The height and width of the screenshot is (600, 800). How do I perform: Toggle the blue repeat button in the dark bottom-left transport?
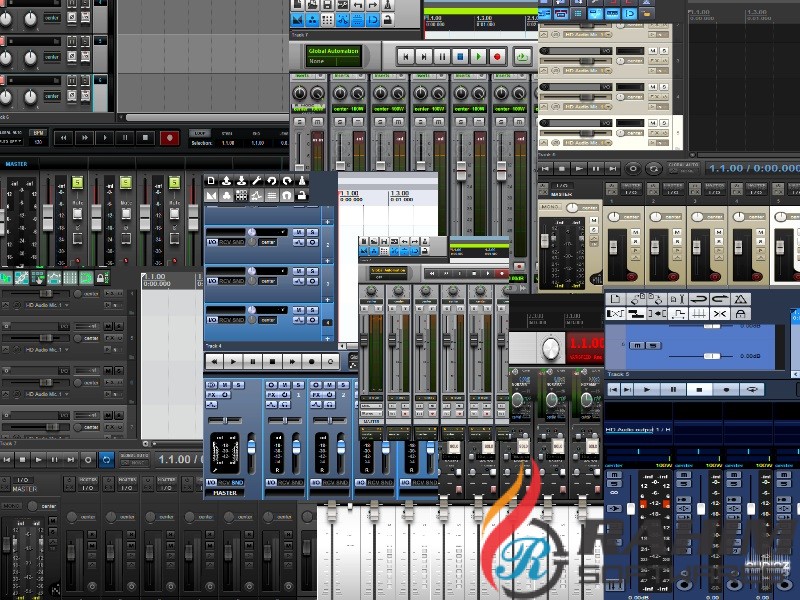tap(105, 459)
